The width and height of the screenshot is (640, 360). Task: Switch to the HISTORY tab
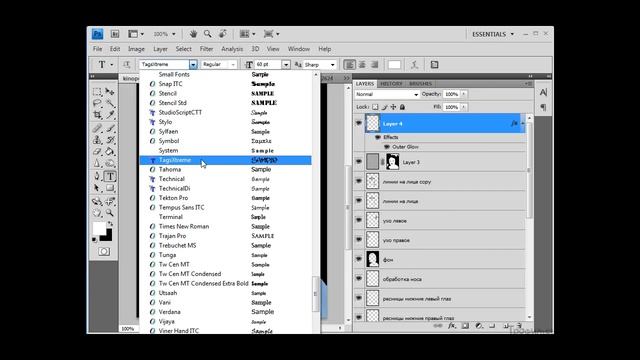[x=391, y=84]
